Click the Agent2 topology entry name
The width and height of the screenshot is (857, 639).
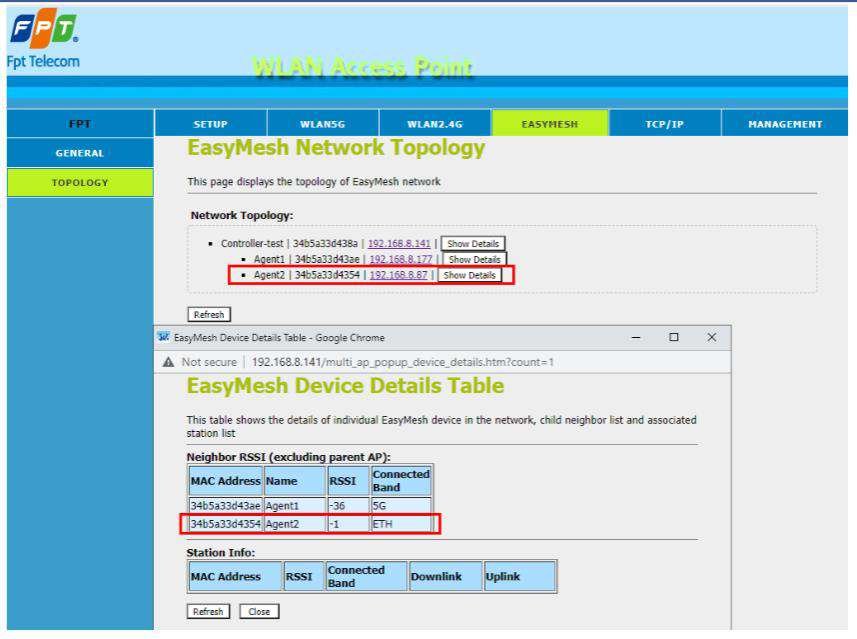click(x=269, y=275)
